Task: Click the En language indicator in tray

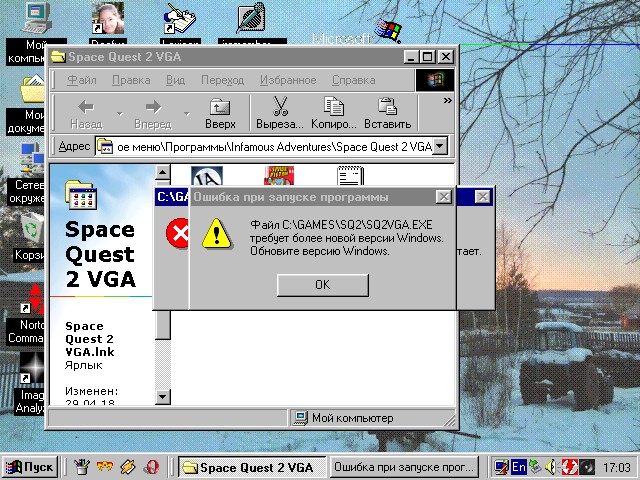Action: [x=518, y=467]
